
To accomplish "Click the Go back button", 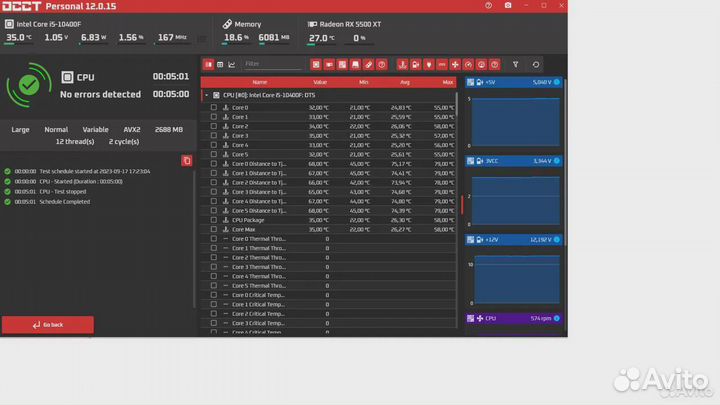I will point(48,325).
